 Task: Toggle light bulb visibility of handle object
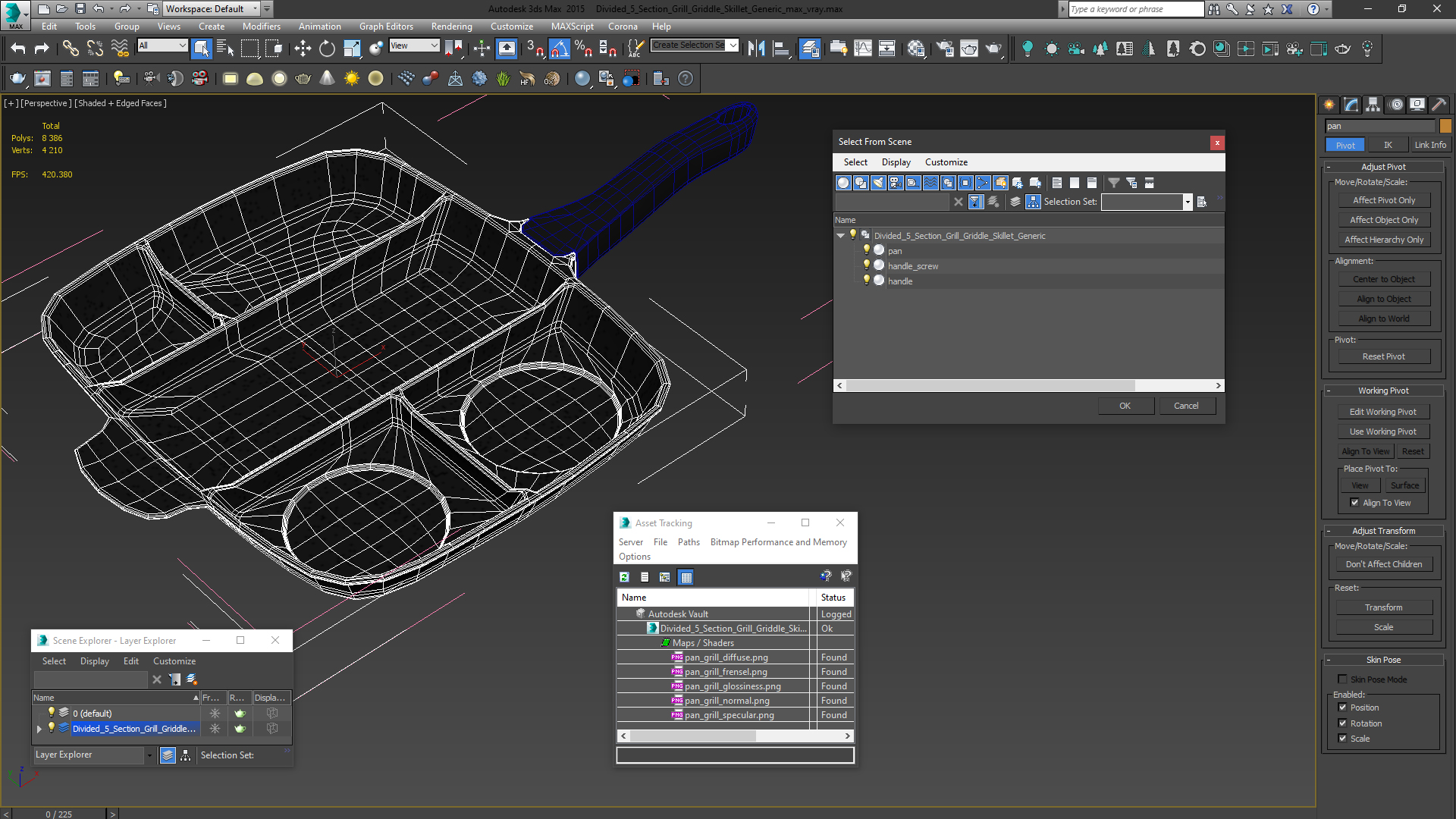click(866, 280)
